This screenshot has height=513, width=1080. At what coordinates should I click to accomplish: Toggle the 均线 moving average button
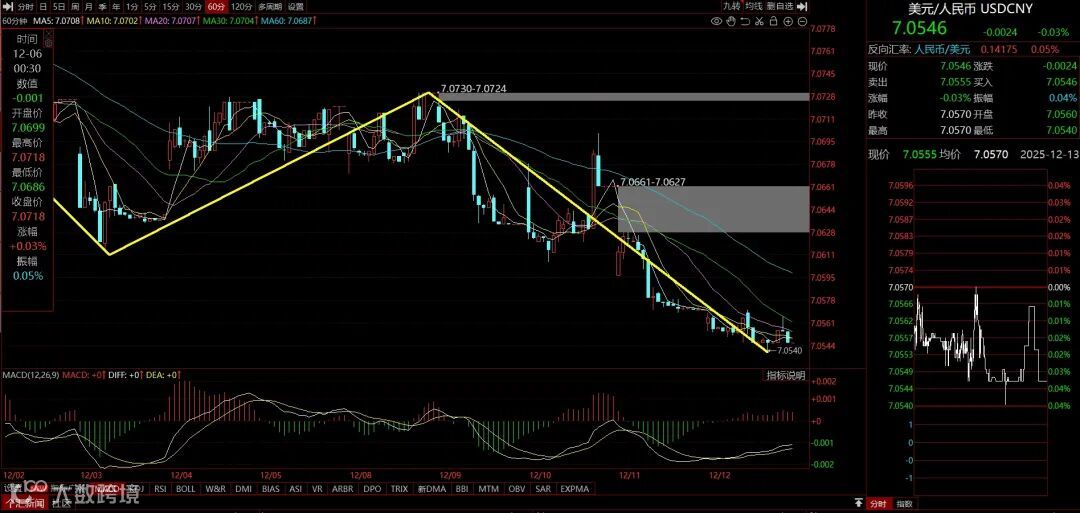(x=754, y=6)
